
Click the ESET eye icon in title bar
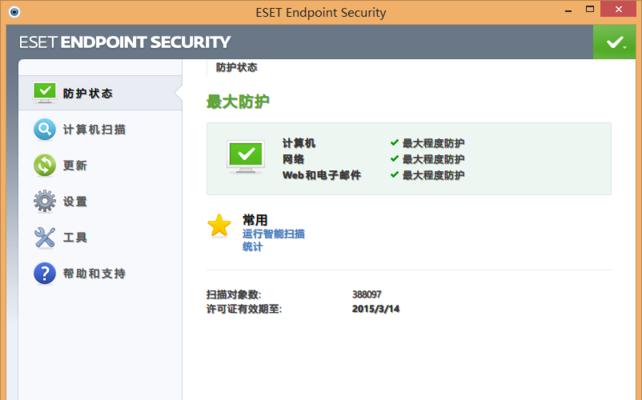coord(14,12)
